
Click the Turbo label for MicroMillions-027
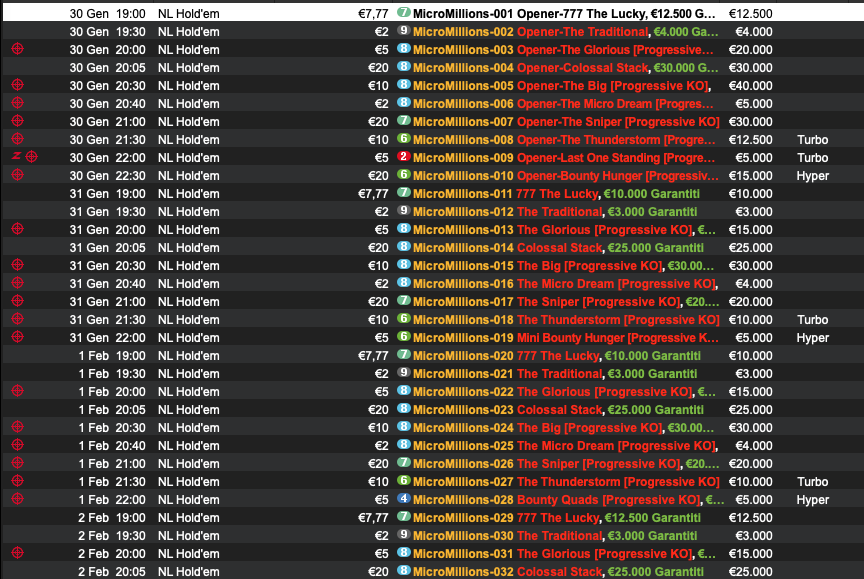pyautogui.click(x=812, y=481)
